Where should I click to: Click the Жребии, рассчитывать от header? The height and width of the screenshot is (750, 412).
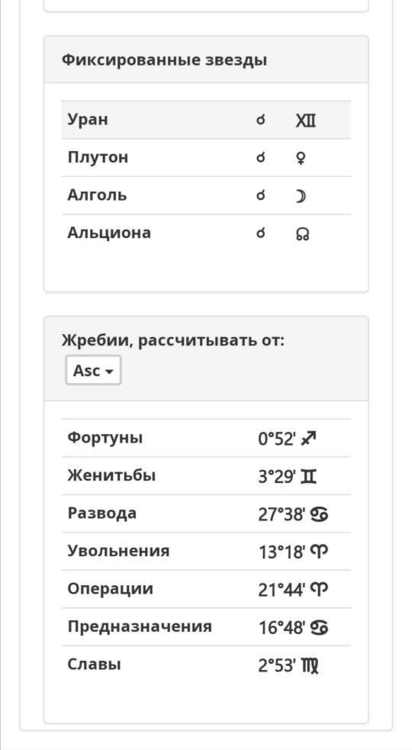point(173,341)
